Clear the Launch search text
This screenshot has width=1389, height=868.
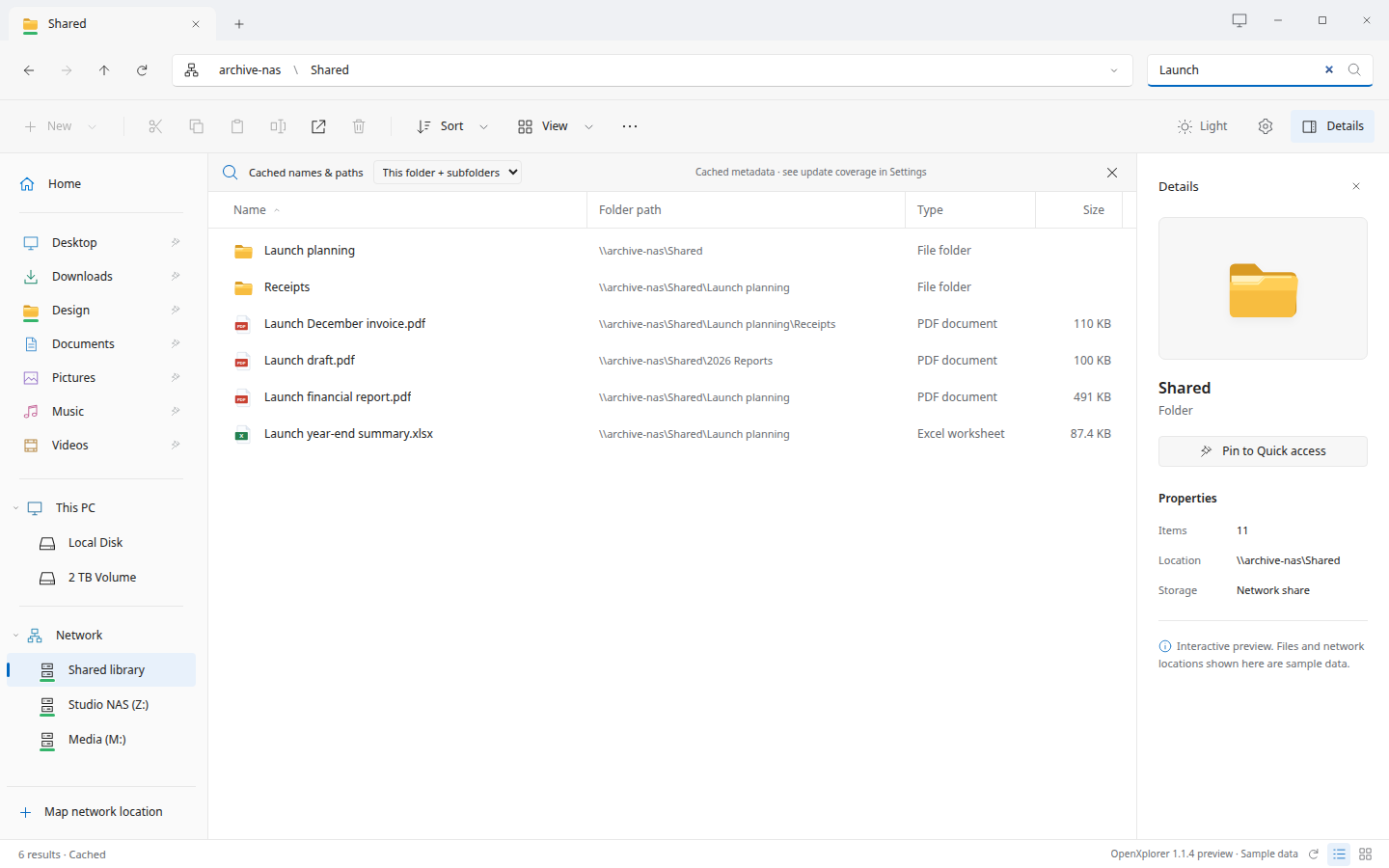click(x=1329, y=69)
